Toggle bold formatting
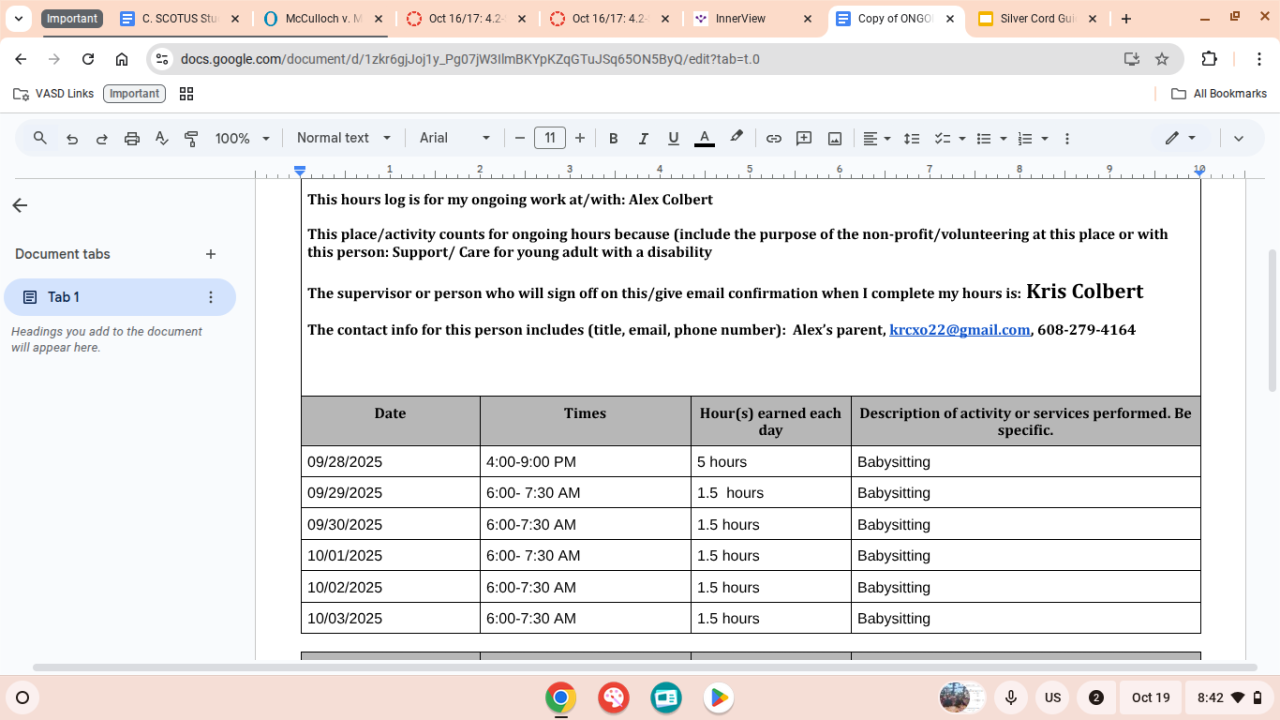The width and height of the screenshot is (1280, 720). [x=614, y=138]
